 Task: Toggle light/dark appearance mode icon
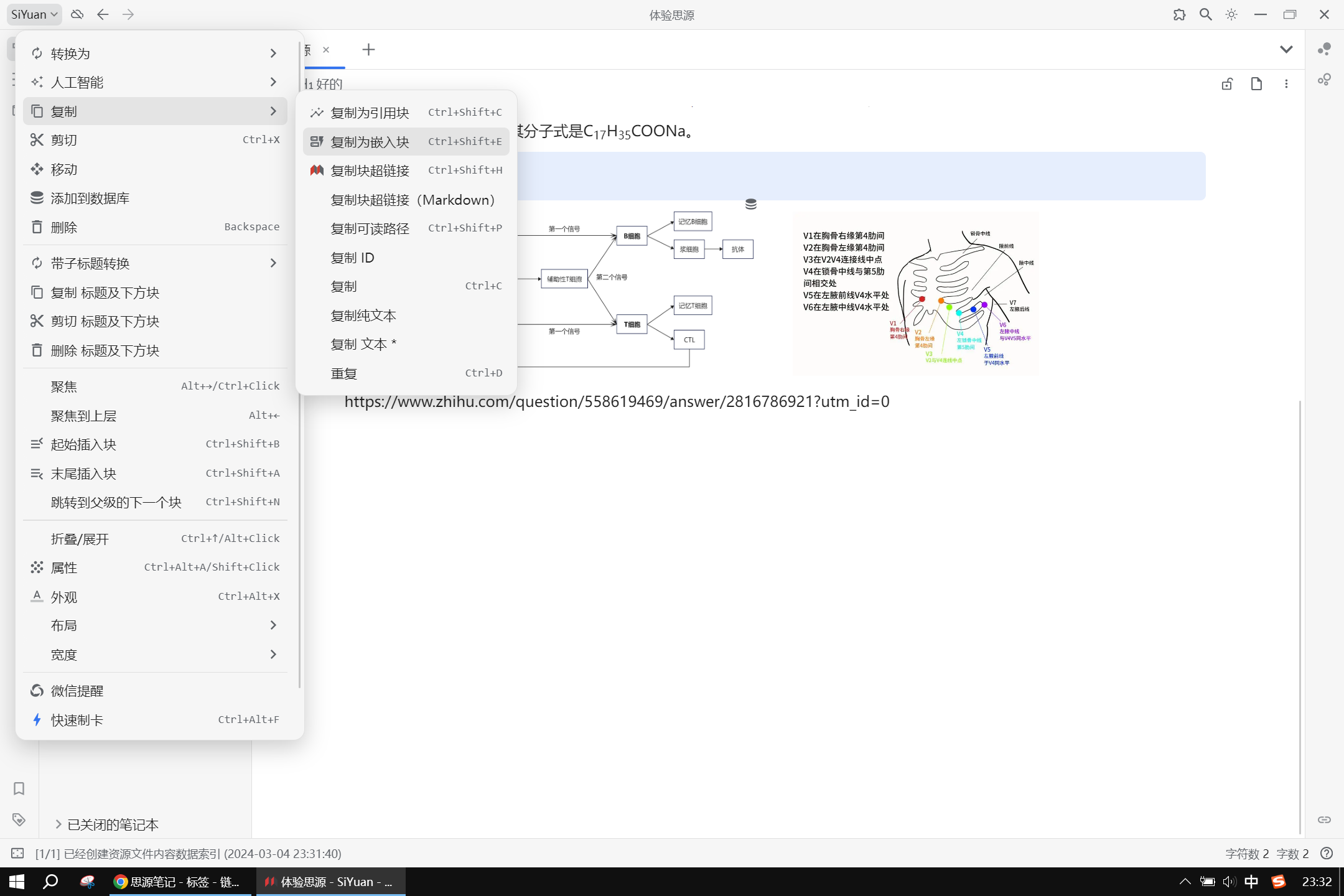pyautogui.click(x=1231, y=14)
